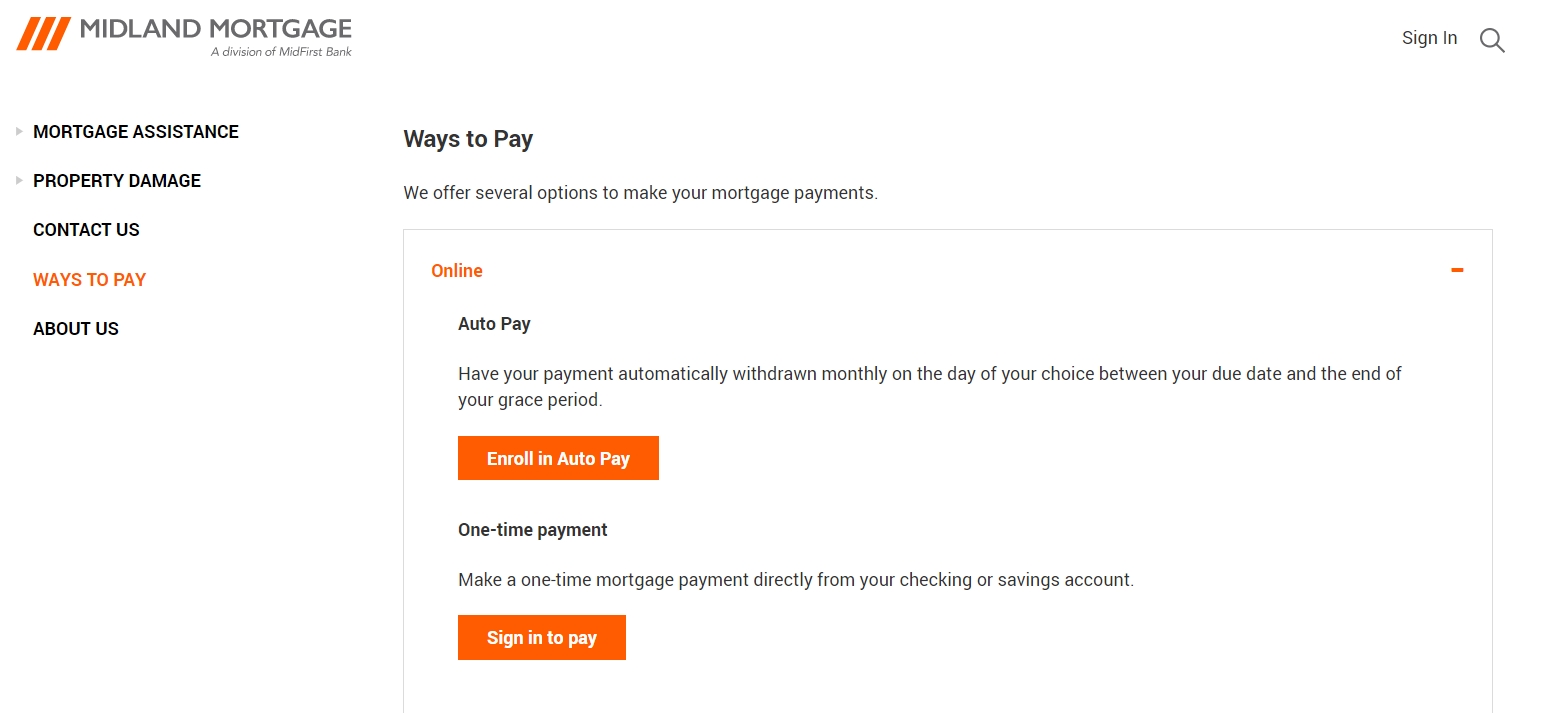Expand the Property Damage menu arrow
Viewport: 1547px width, 713px height.
[19, 180]
